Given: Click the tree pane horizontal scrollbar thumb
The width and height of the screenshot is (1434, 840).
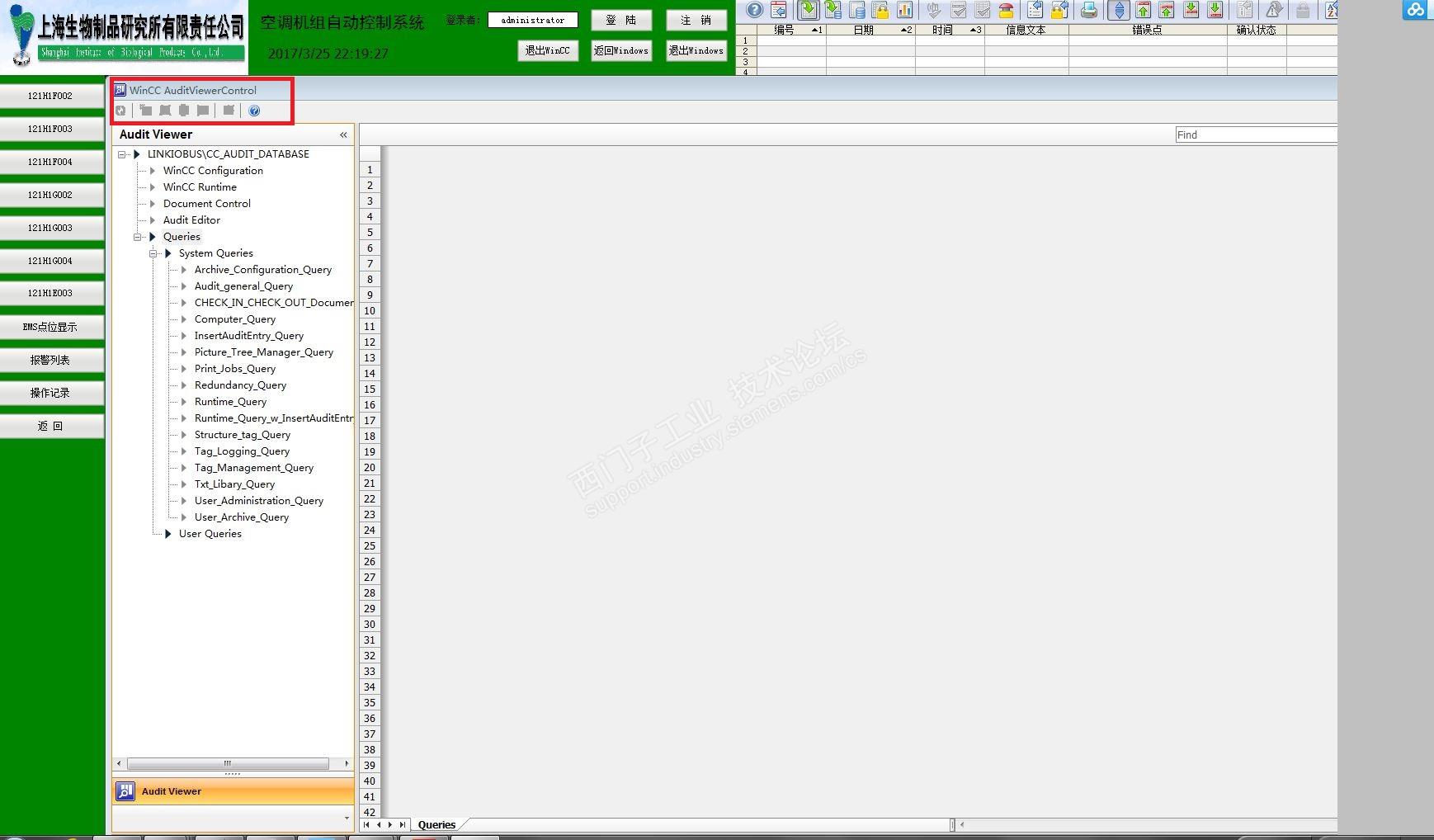Looking at the screenshot, I should pyautogui.click(x=228, y=764).
